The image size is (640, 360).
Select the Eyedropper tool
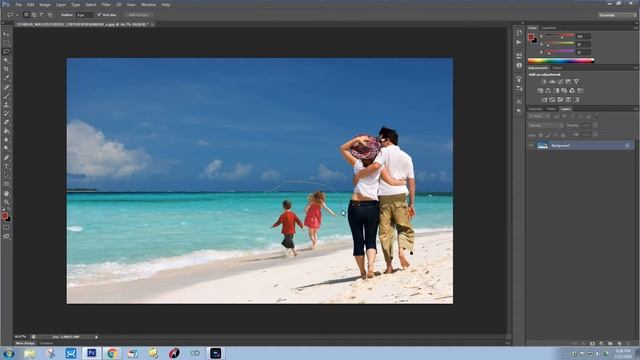click(x=6, y=78)
